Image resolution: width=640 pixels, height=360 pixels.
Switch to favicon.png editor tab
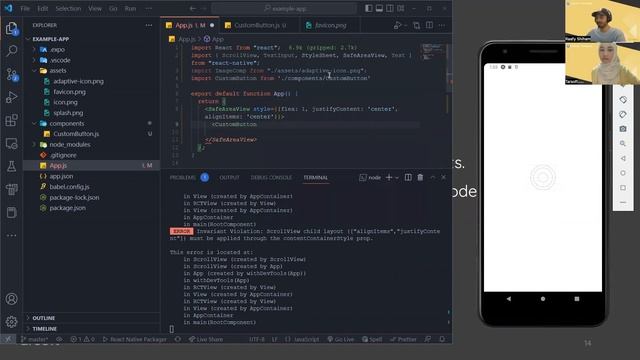pos(330,25)
